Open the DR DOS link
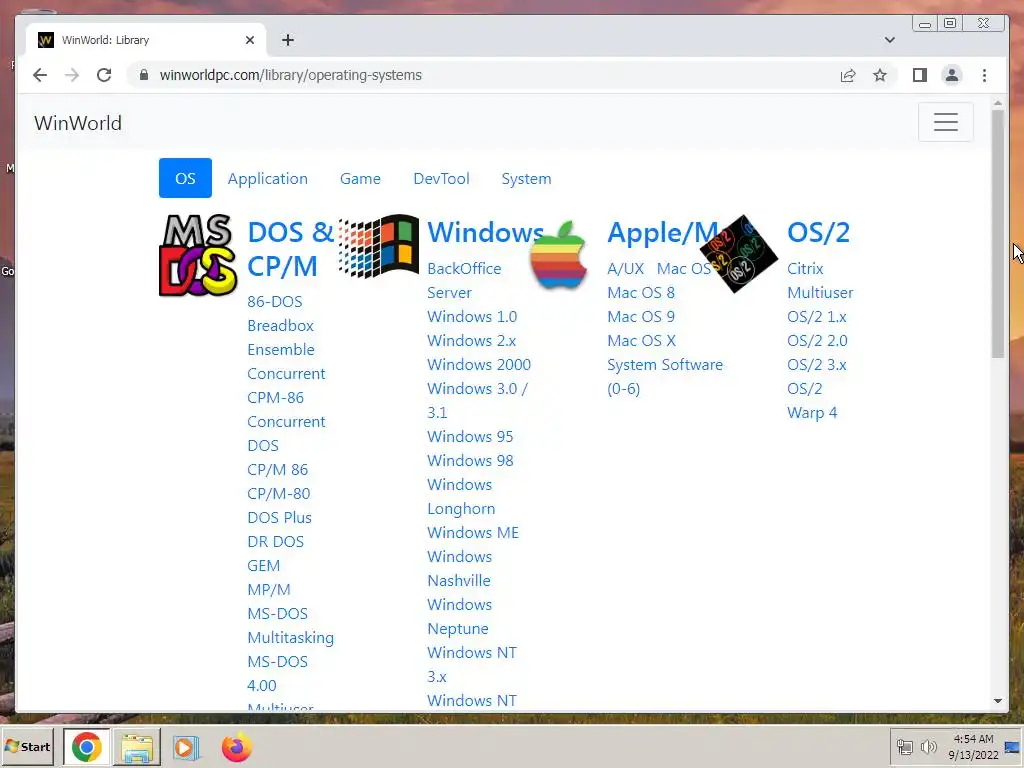 pyautogui.click(x=276, y=541)
